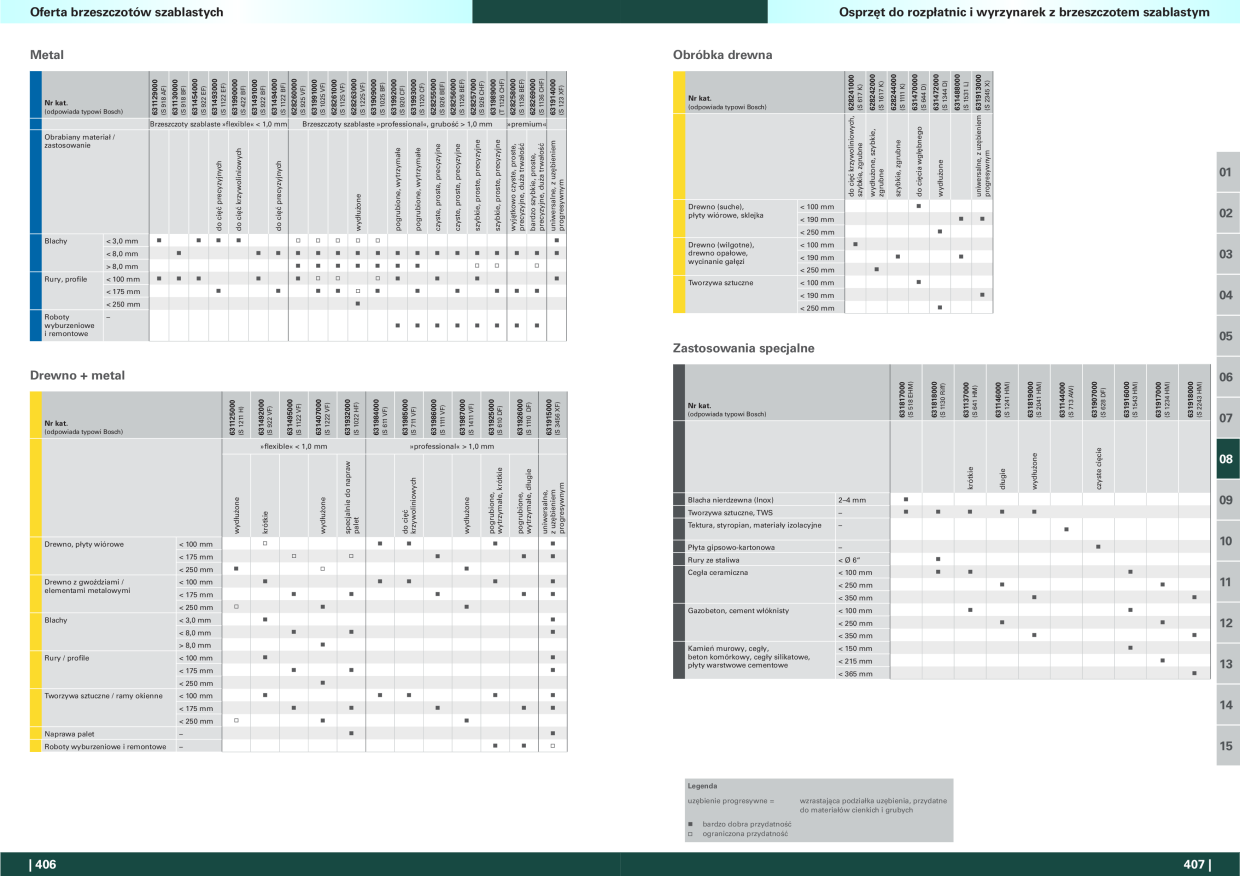Image resolution: width=1240 pixels, height=876 pixels.
Task: Click 'Brzeszczoty szablaste »flexible«' header in the Metal table
Action: [x=218, y=125]
